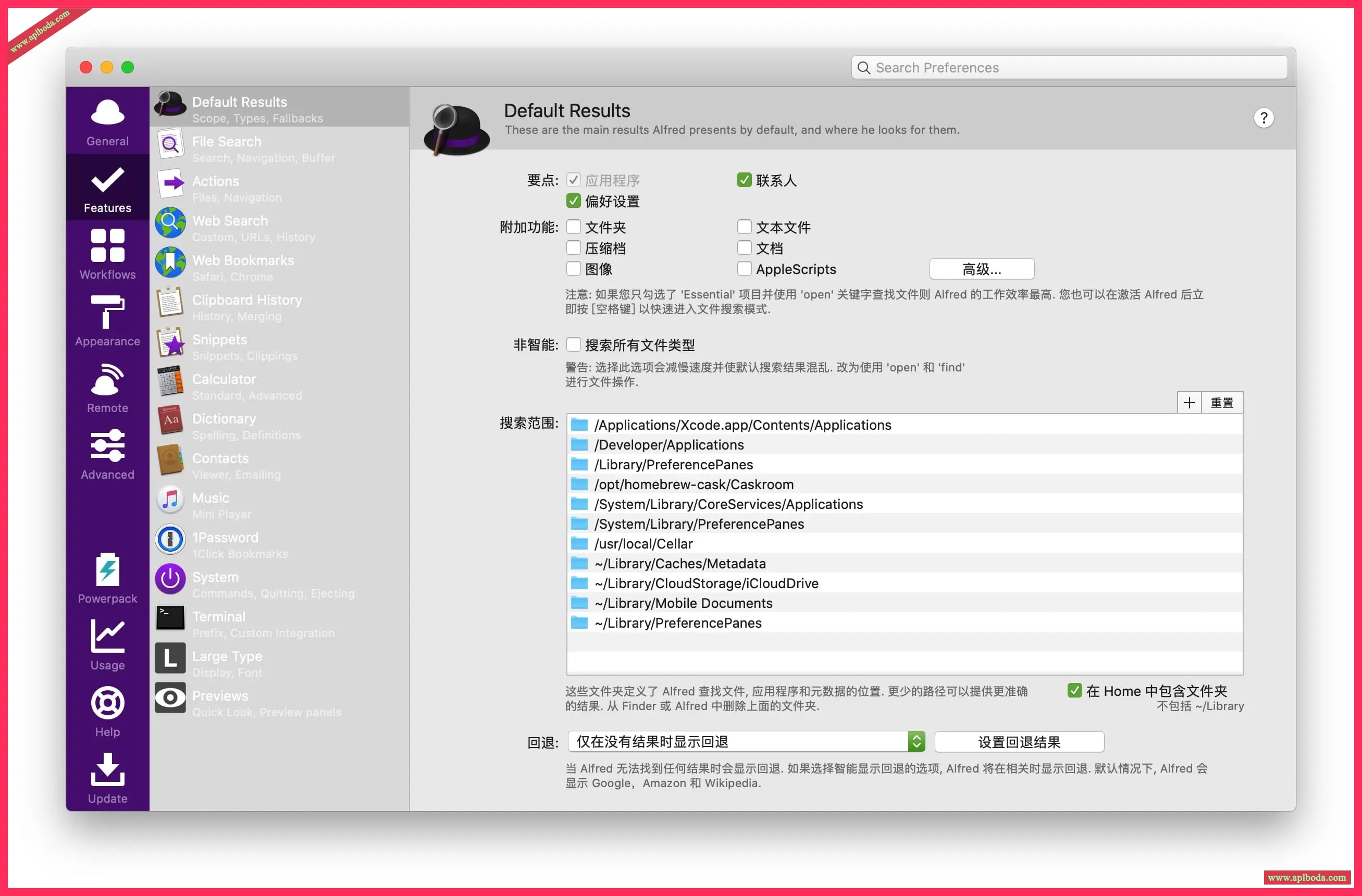Select the /Library/PreferencePanes scope row
Viewport: 1362px width, 896px height.
click(x=904, y=465)
